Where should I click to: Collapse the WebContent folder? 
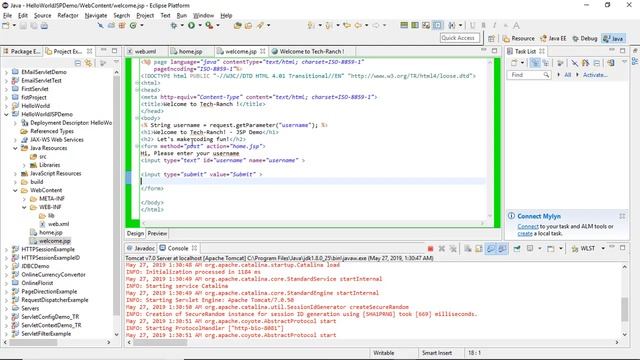[x=15, y=190]
